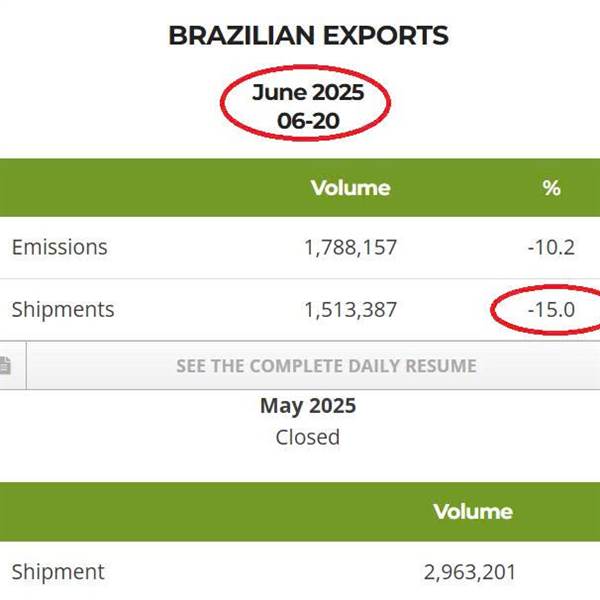This screenshot has width=600, height=600.
Task: Click Shipments volume 1,513,387
Action: coord(351,310)
